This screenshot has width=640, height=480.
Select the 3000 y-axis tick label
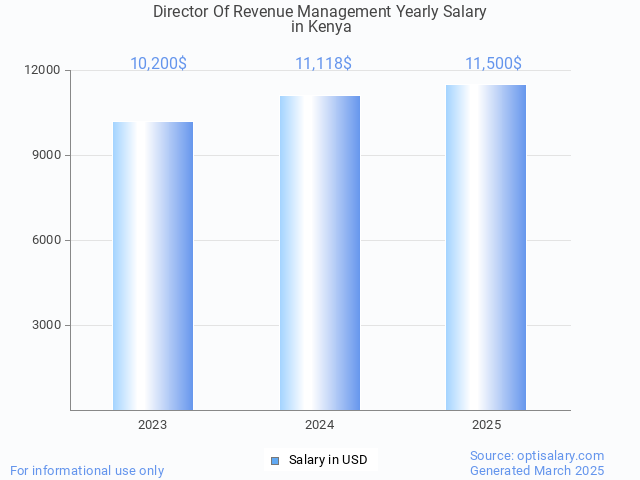[x=46, y=326]
